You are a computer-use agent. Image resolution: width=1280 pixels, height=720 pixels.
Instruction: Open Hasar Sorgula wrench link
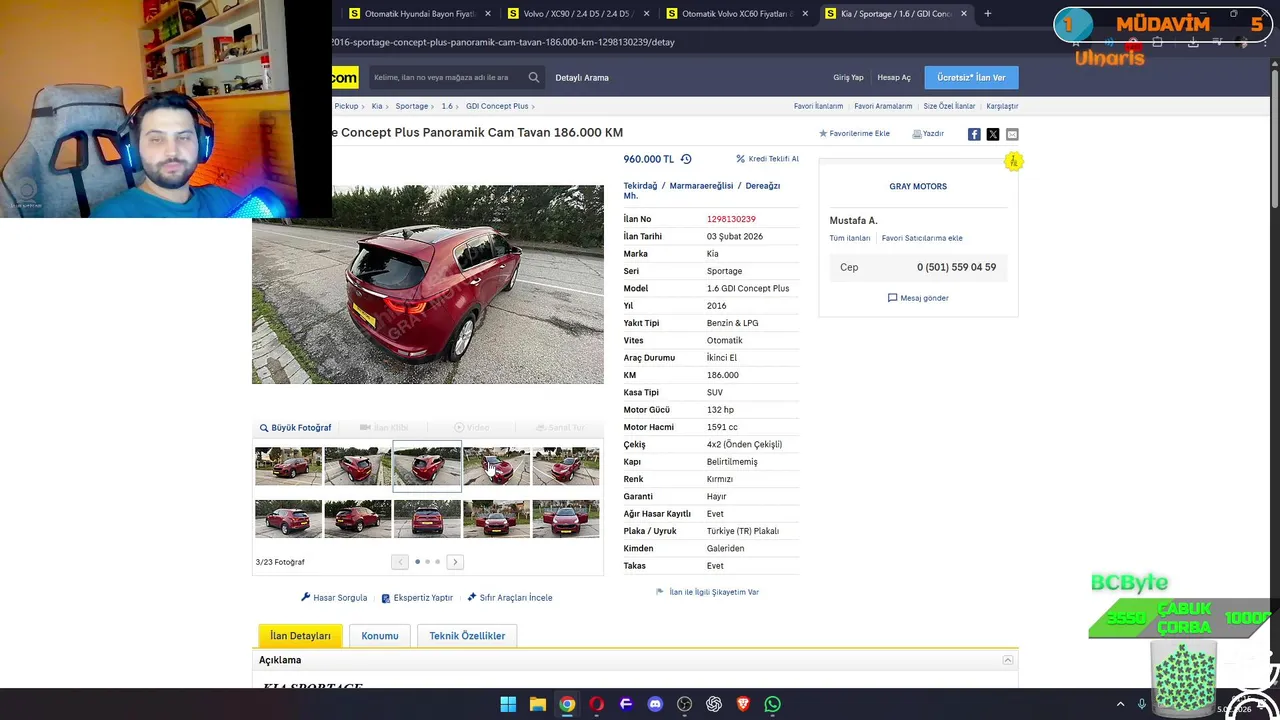(334, 598)
